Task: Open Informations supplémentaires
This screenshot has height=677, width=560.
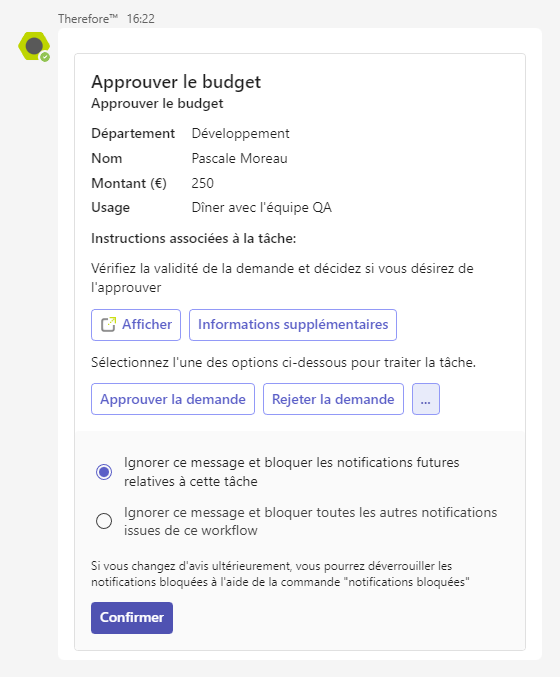Action: 293,325
